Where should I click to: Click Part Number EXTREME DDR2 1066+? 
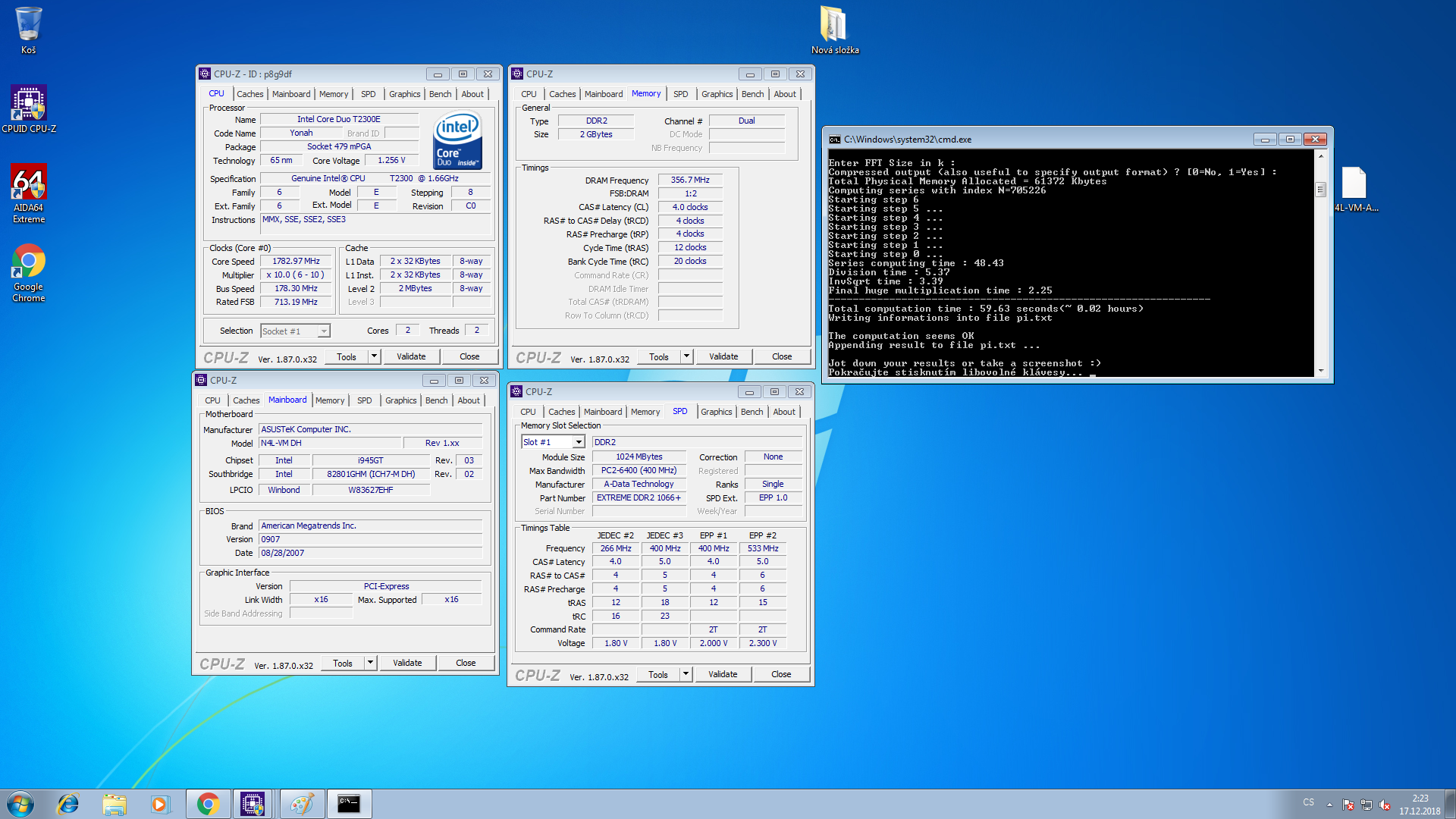(639, 497)
